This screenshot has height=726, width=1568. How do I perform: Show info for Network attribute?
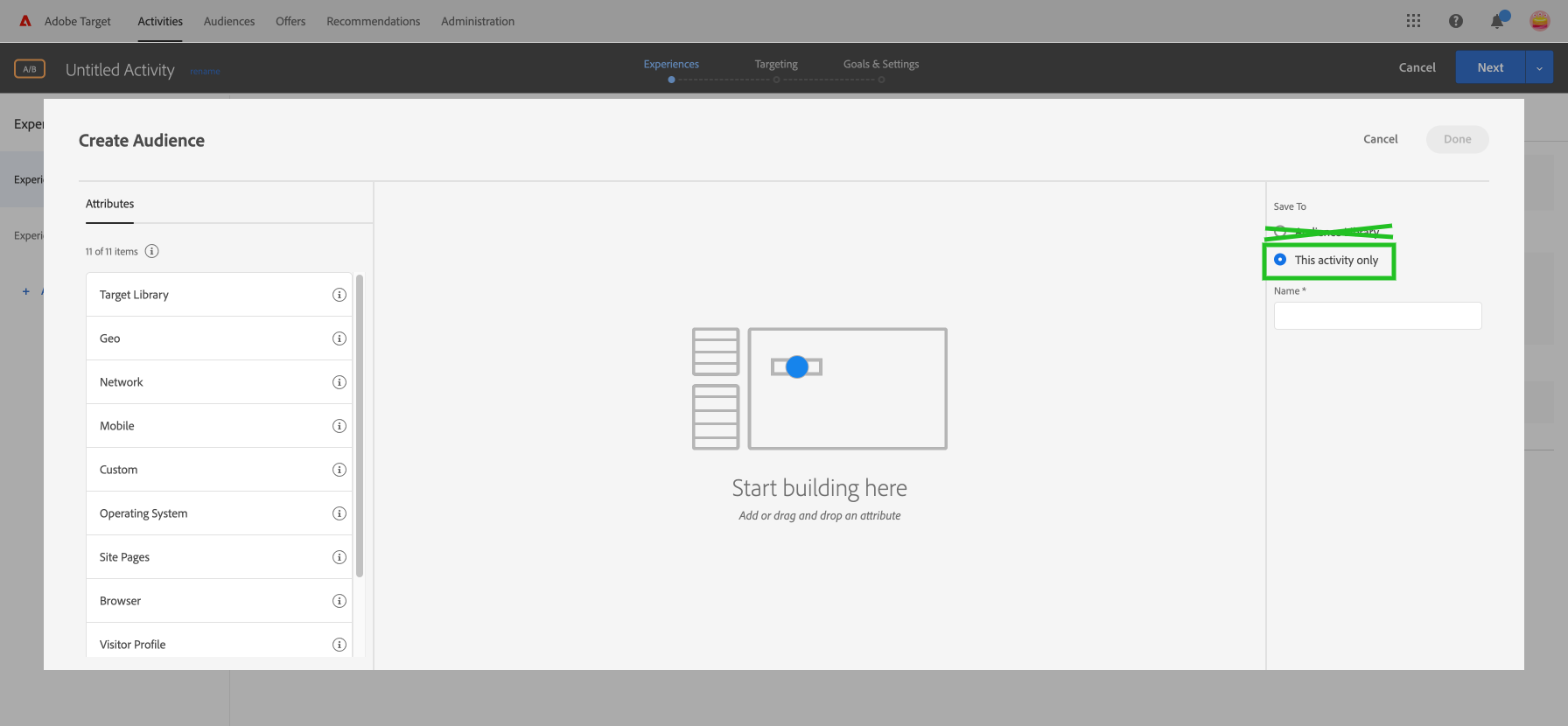coord(339,382)
